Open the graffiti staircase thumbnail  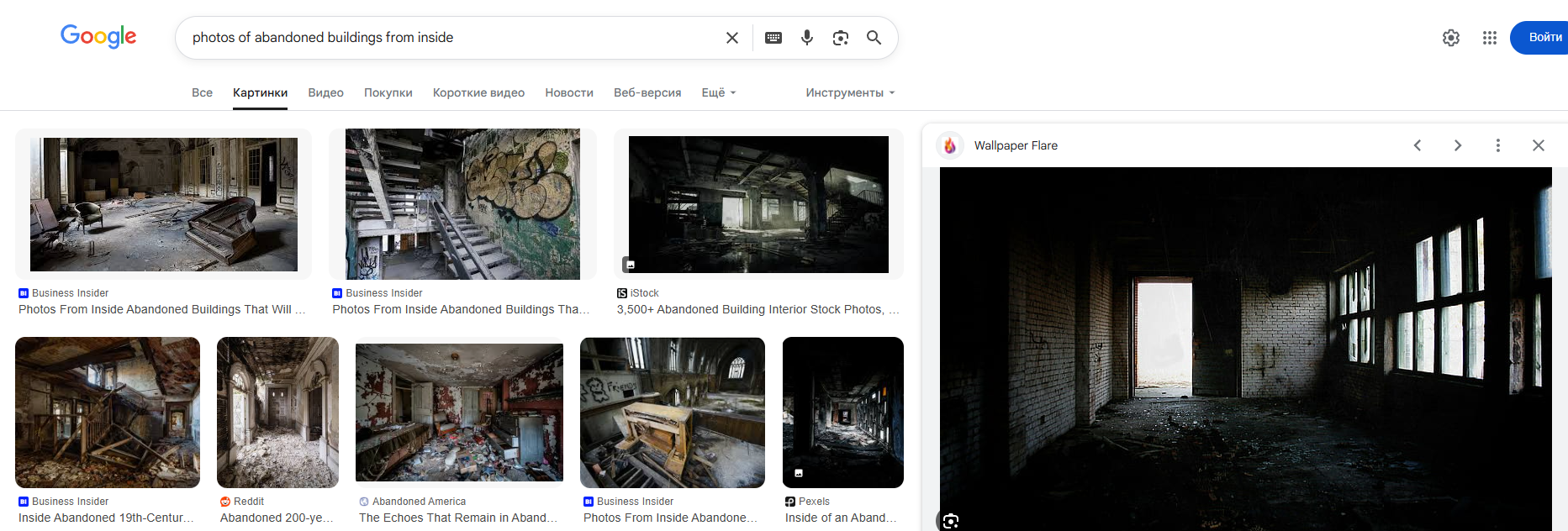462,204
